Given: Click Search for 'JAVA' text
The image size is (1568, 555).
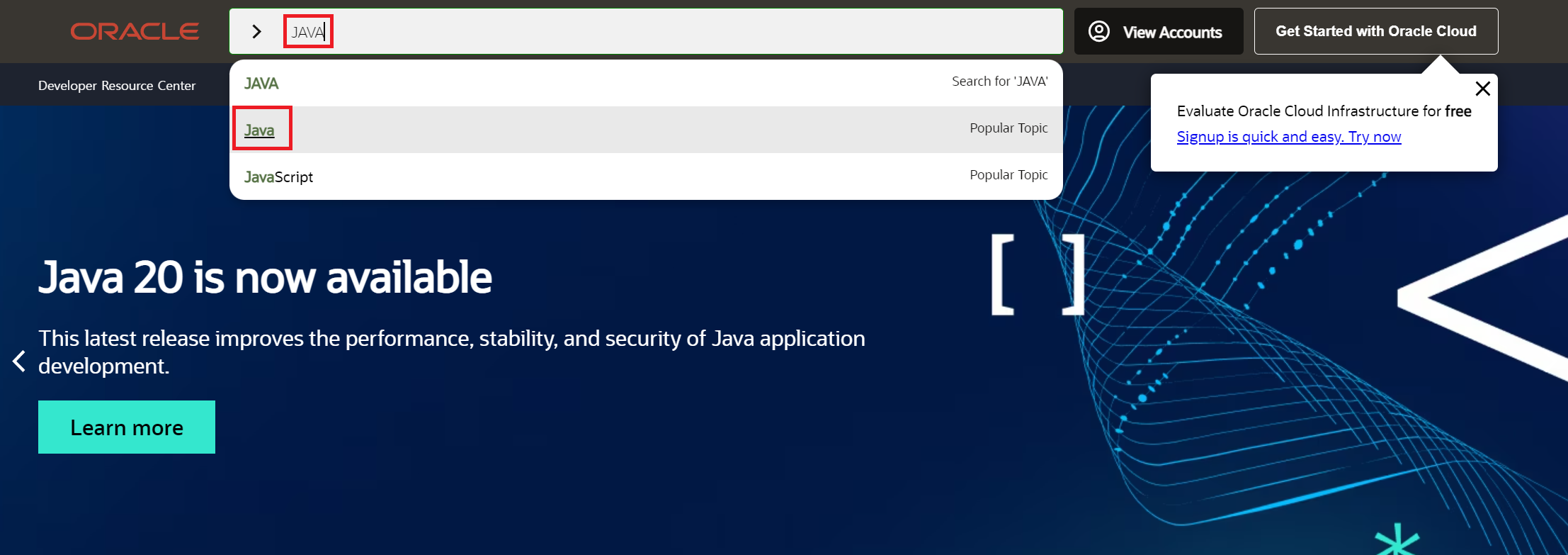Looking at the screenshot, I should coord(999,82).
